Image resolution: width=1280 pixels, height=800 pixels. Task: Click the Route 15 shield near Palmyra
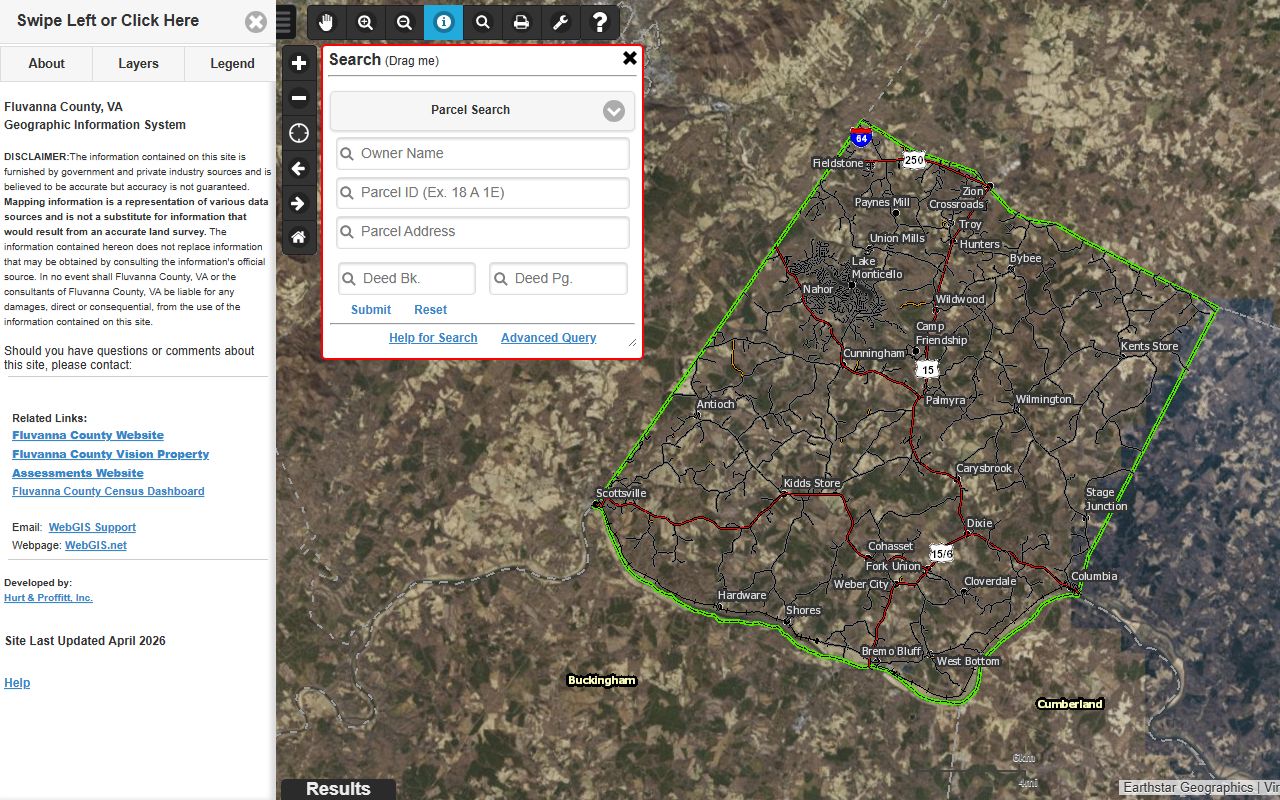(928, 369)
